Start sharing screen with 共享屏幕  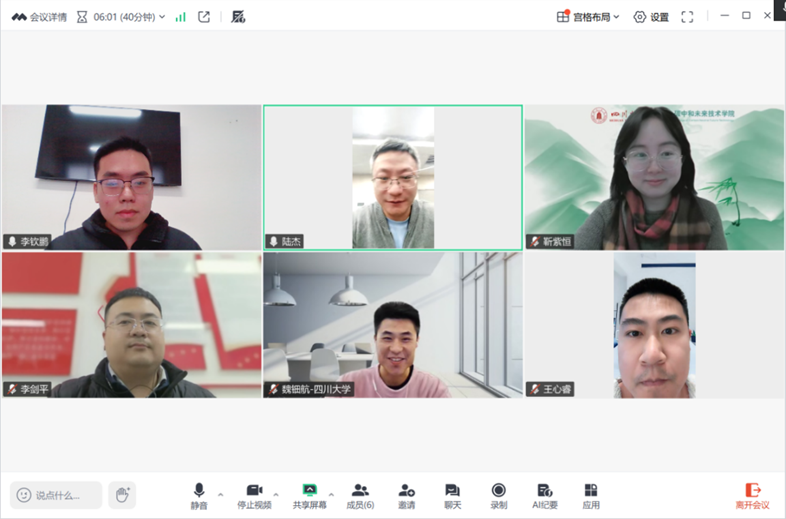tap(309, 494)
